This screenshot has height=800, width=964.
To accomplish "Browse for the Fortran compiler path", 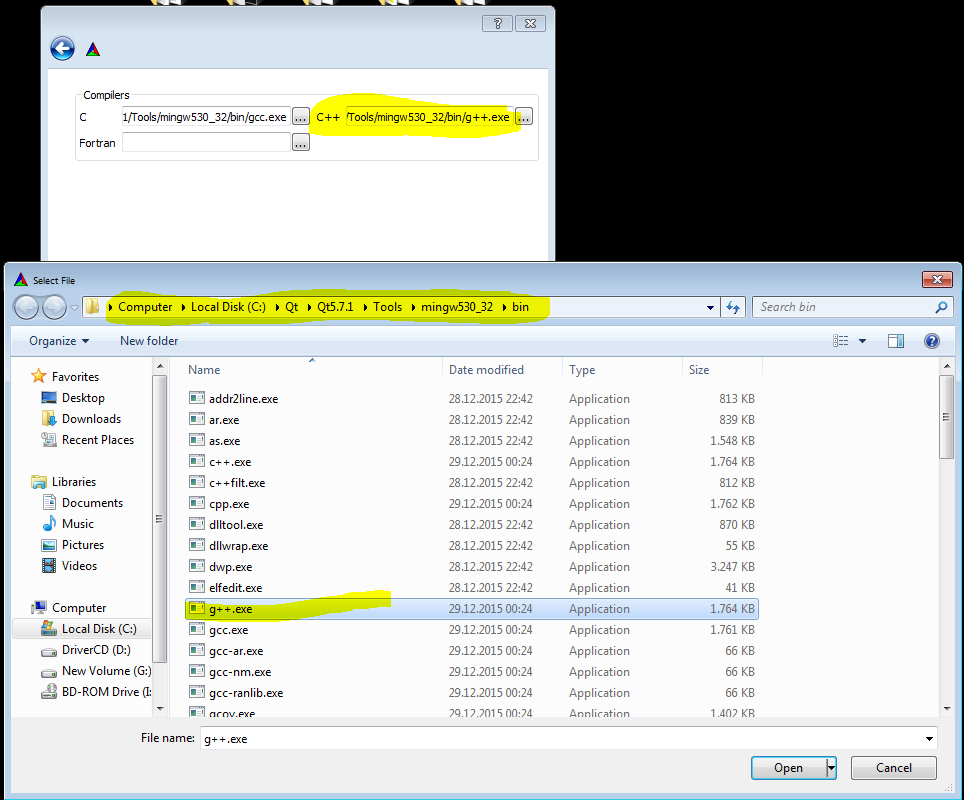I will (x=301, y=143).
